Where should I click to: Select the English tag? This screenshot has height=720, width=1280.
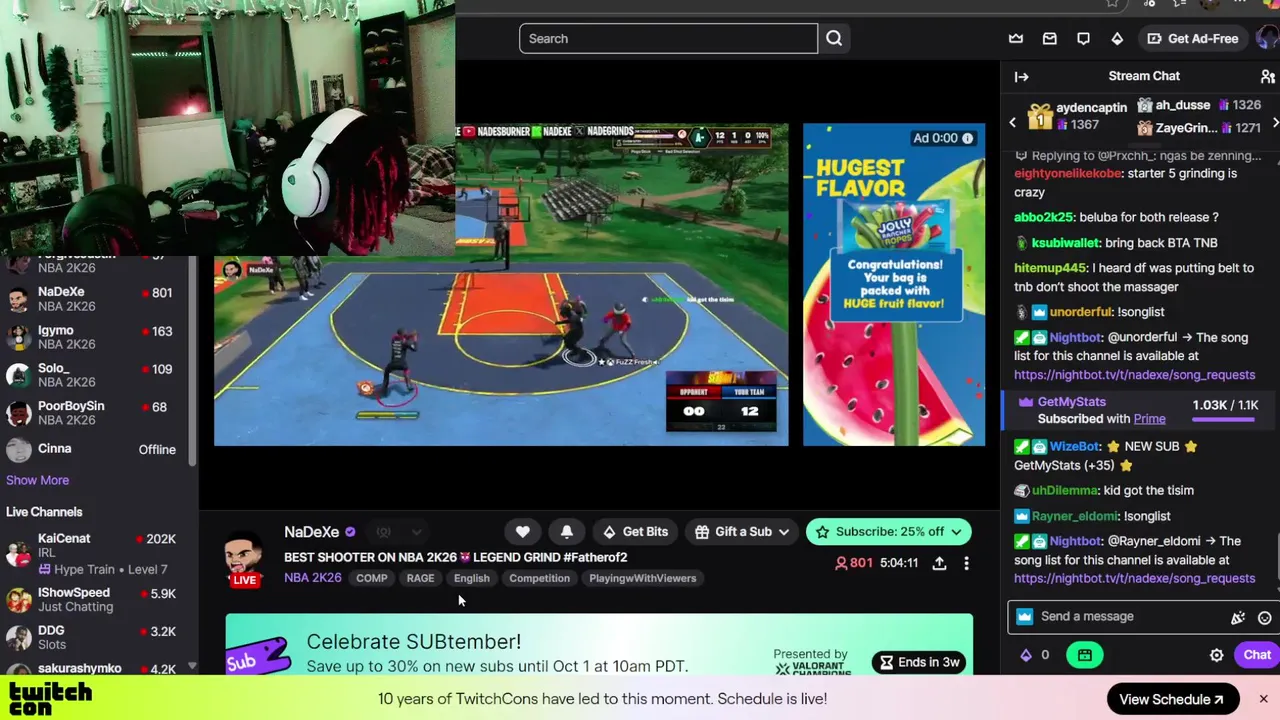point(471,578)
